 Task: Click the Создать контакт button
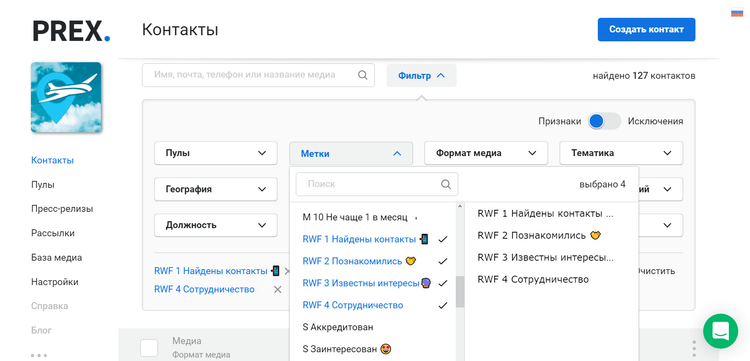[x=646, y=30]
